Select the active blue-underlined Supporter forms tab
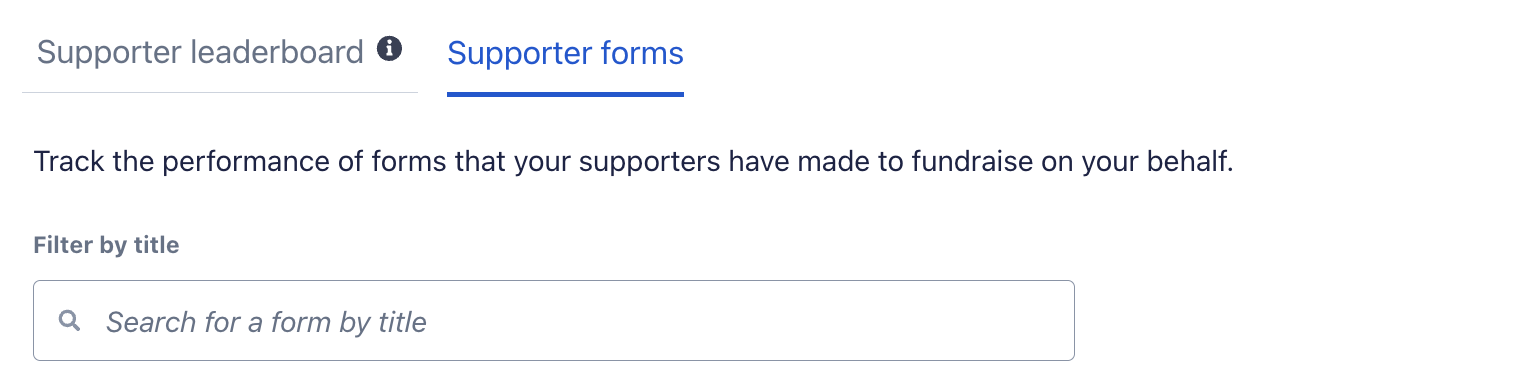 coord(565,52)
